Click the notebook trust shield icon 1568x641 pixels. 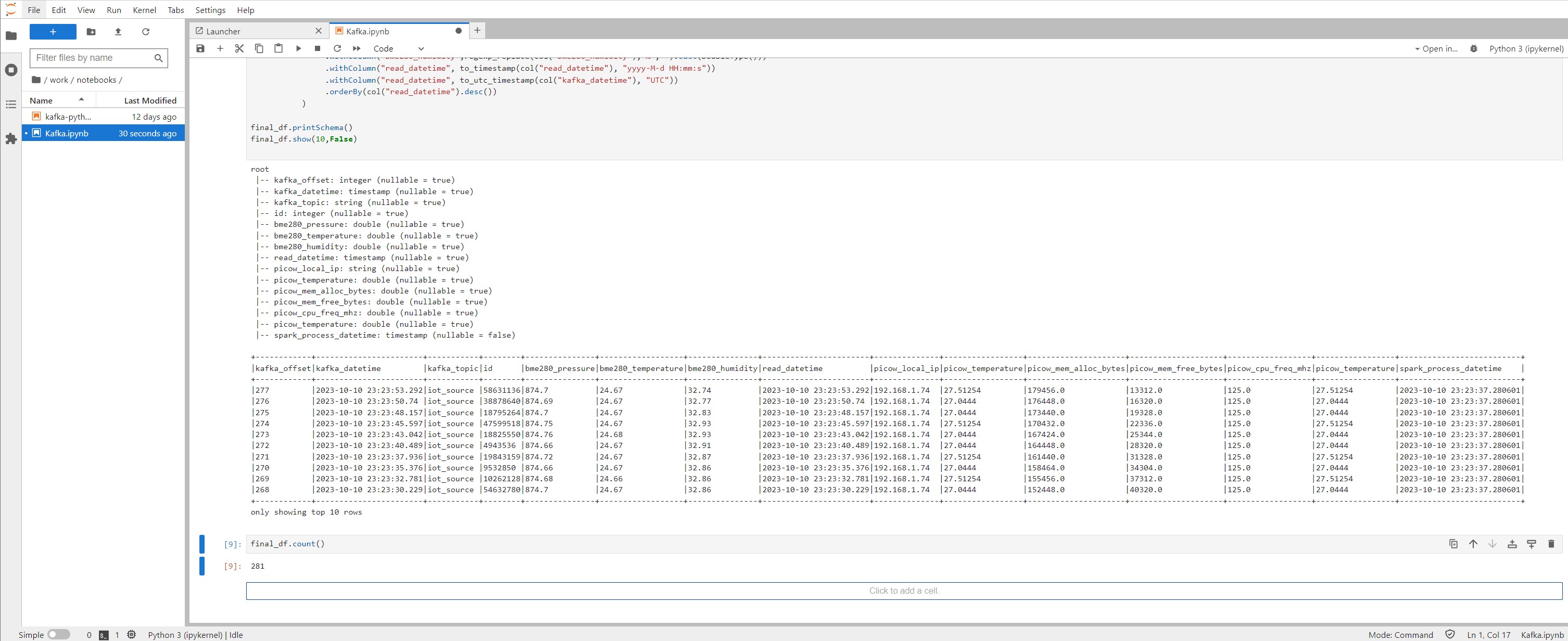pyautogui.click(x=1450, y=634)
